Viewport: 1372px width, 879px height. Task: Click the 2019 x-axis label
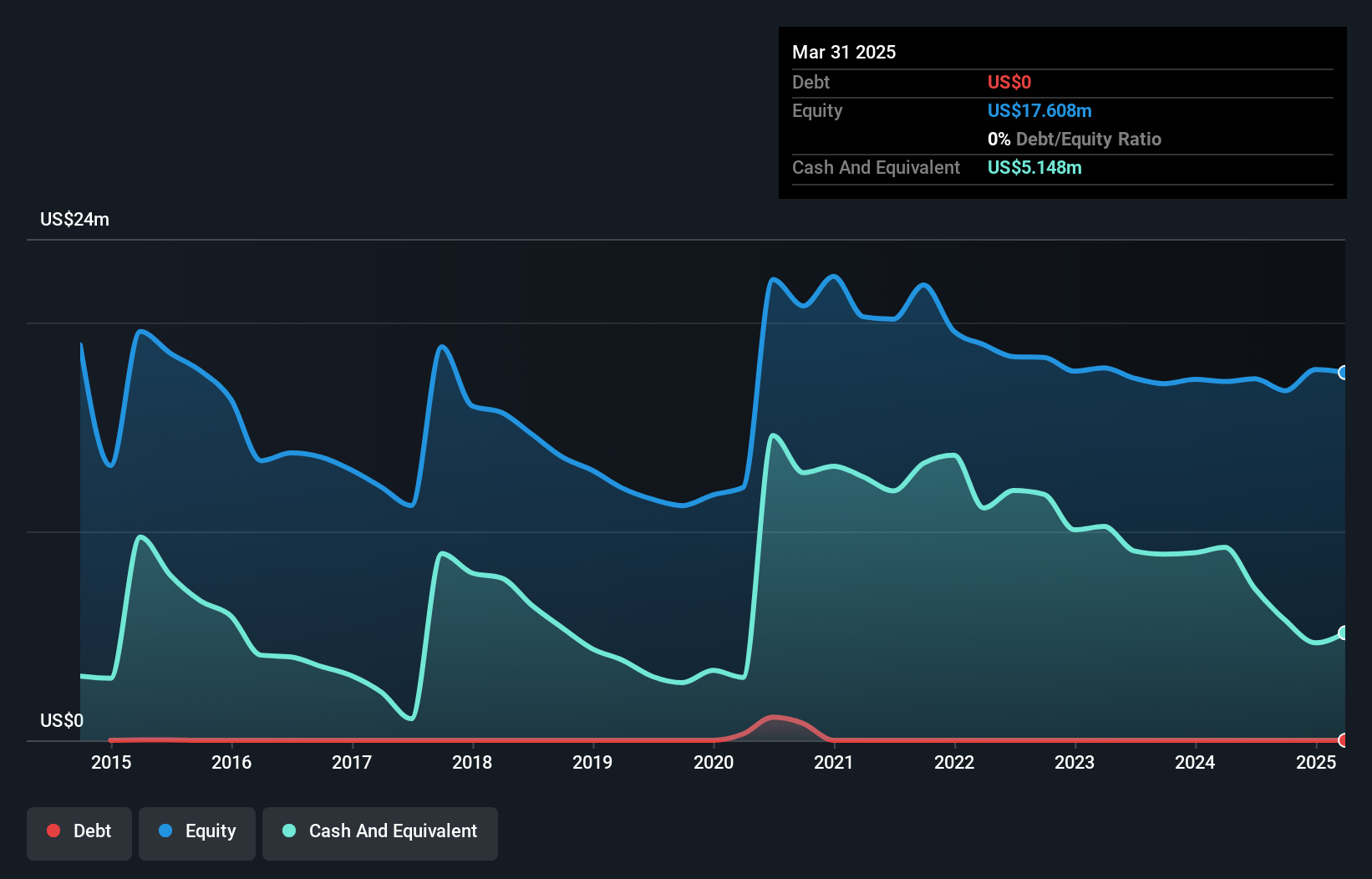pos(592,762)
